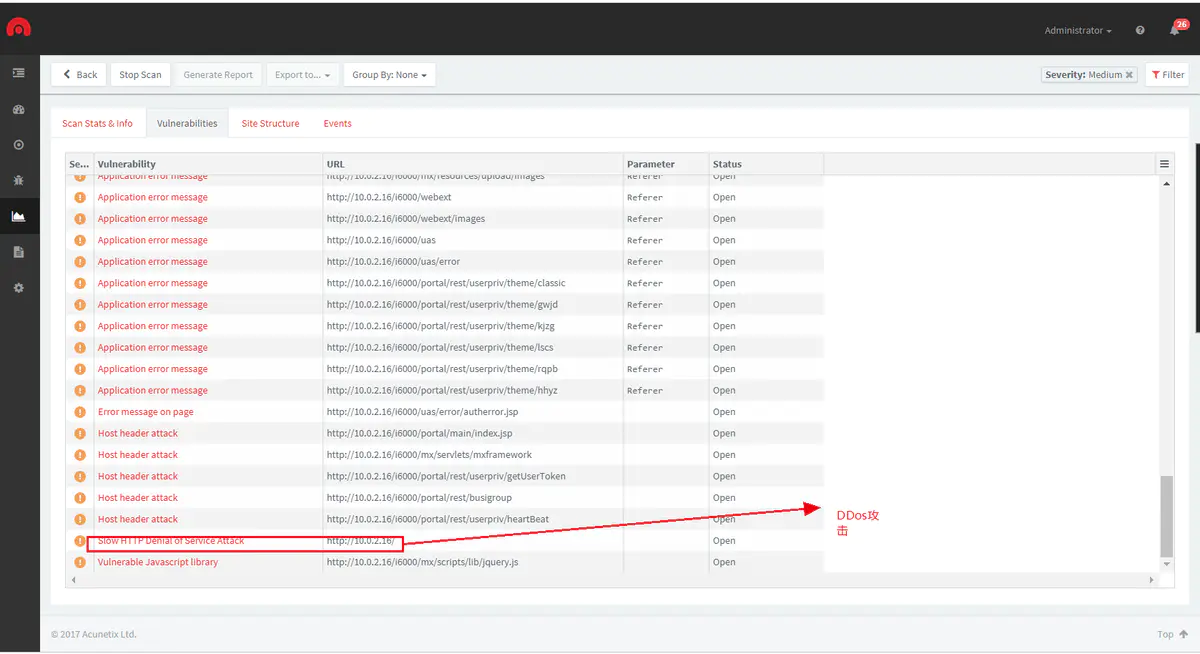
Task: Open the Filter button
Action: pyautogui.click(x=1167, y=75)
